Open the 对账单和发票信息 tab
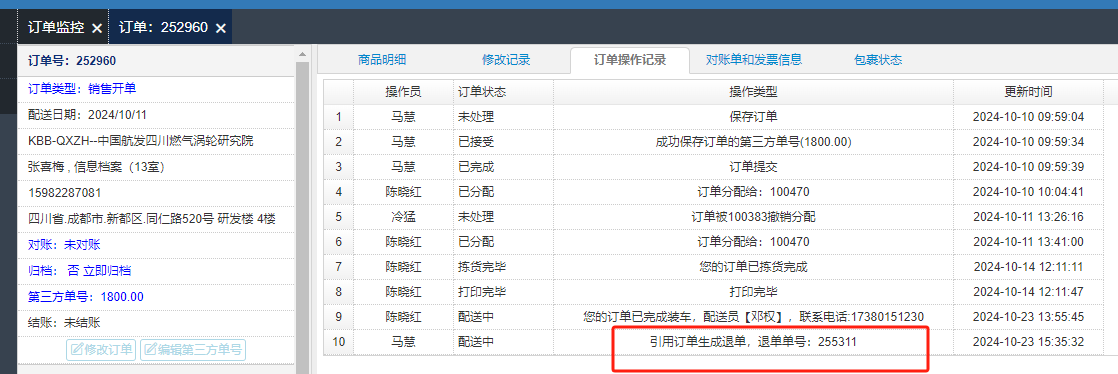Image resolution: width=1118 pixels, height=374 pixels. click(x=754, y=60)
